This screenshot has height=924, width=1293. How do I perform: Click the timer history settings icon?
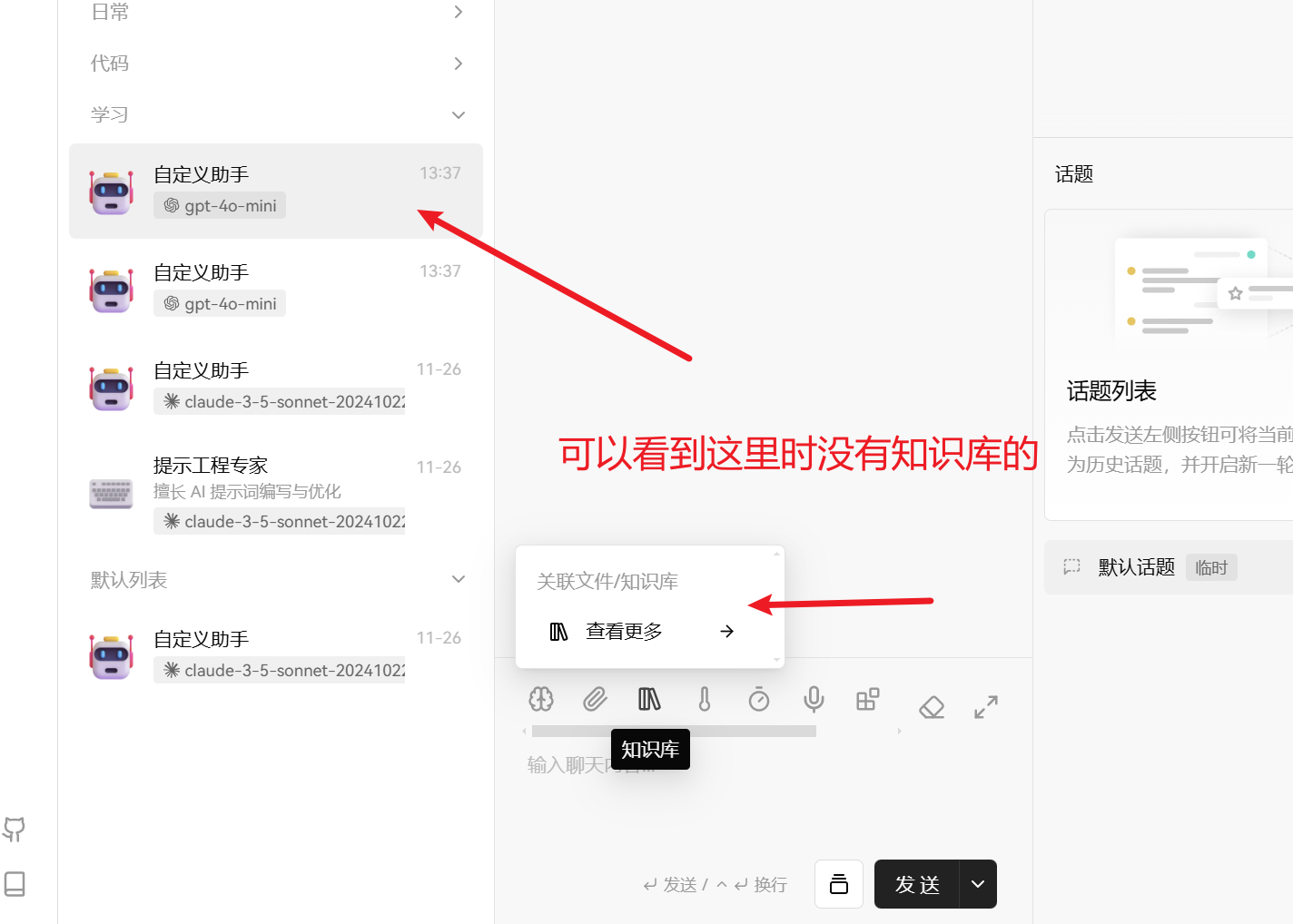(x=759, y=699)
